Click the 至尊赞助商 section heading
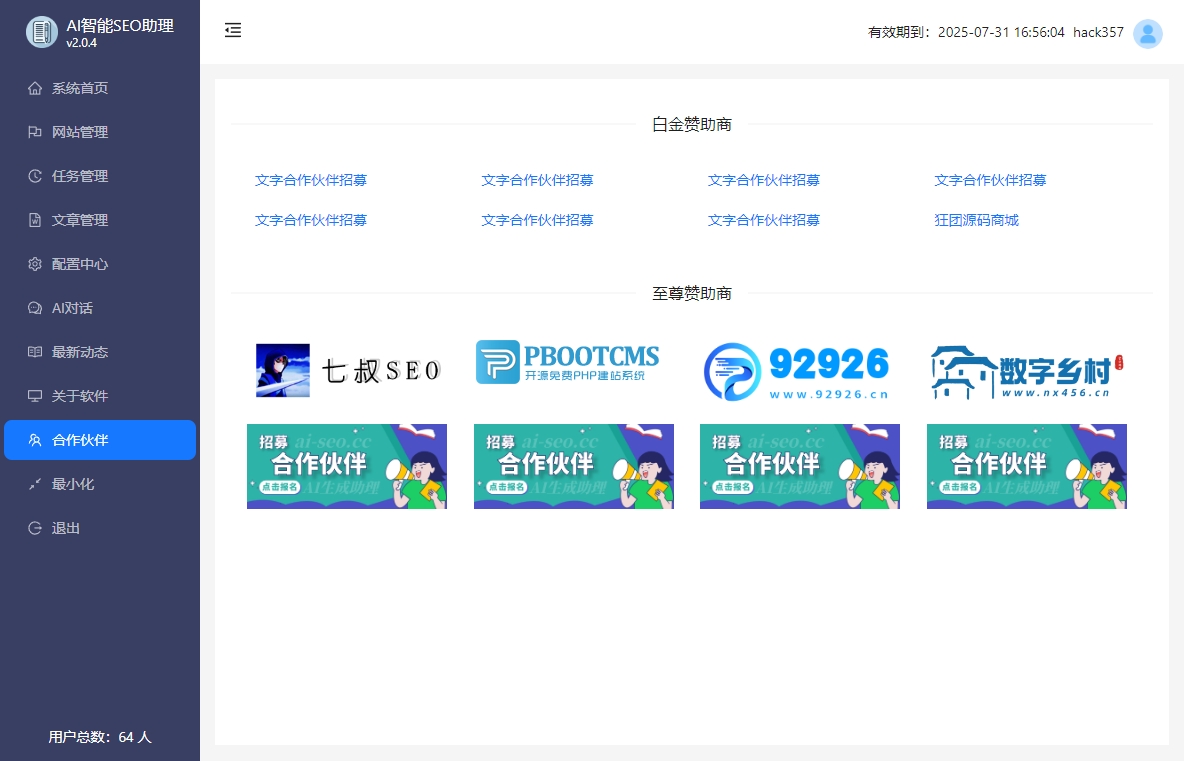The image size is (1184, 761). [x=692, y=294]
